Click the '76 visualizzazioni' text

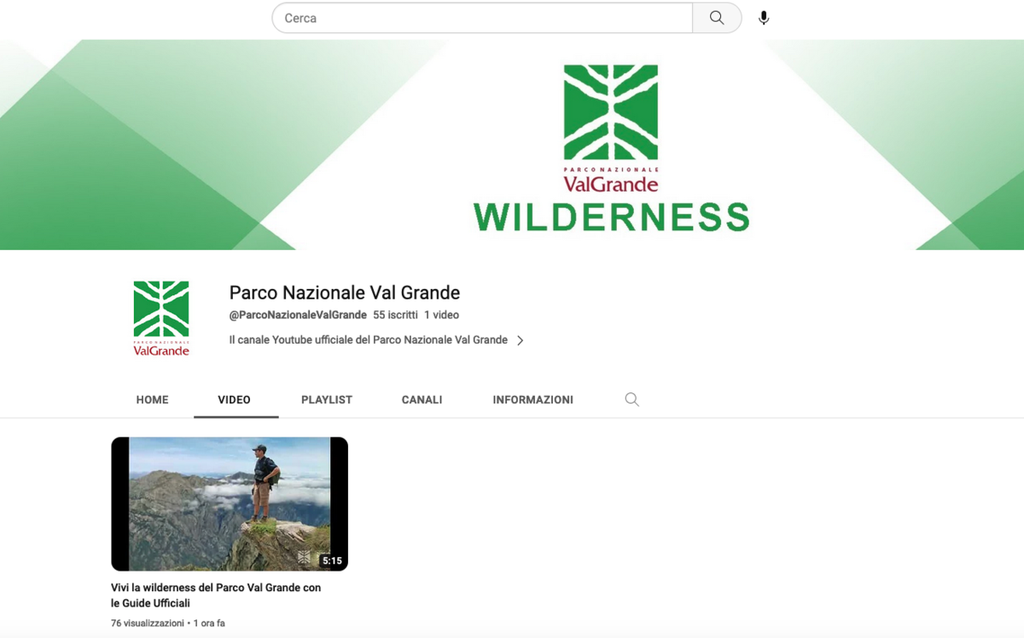148,623
